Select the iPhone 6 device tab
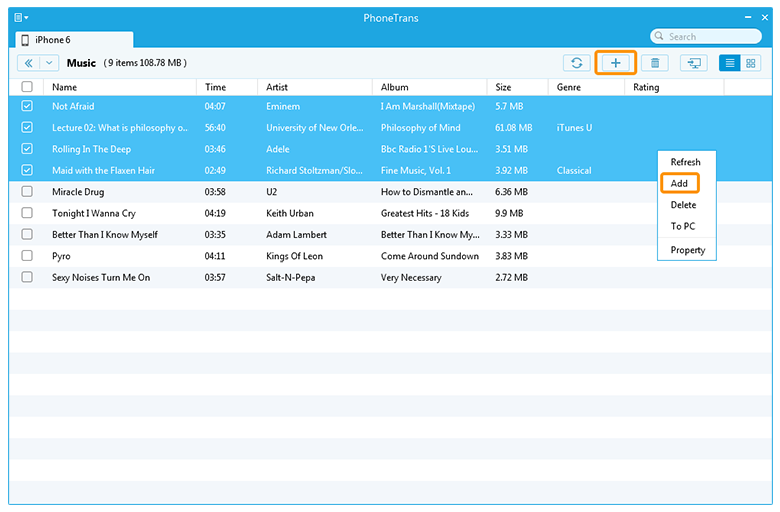 coord(73,39)
